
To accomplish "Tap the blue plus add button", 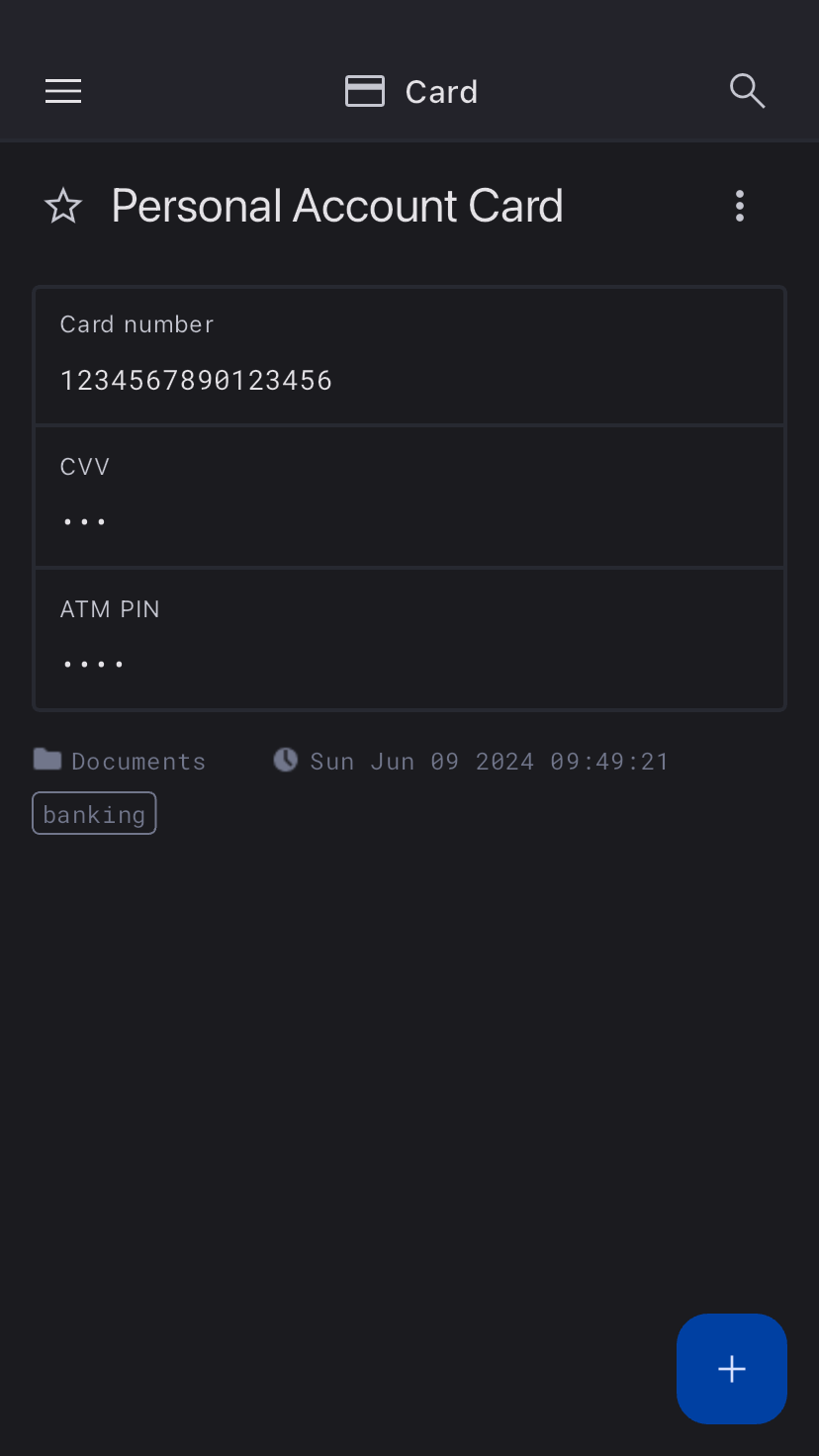I will pos(731,1368).
